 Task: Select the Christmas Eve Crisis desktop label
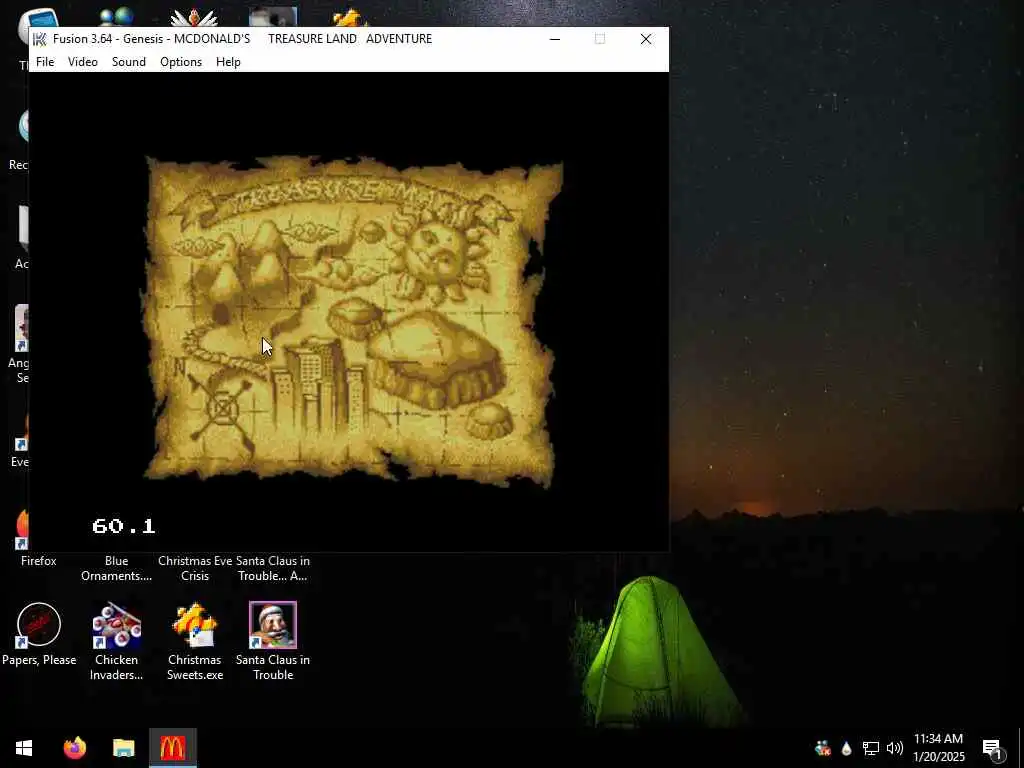195,568
